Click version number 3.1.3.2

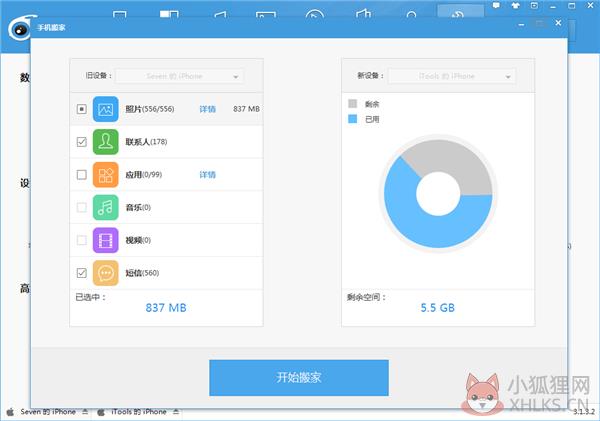pos(584,412)
